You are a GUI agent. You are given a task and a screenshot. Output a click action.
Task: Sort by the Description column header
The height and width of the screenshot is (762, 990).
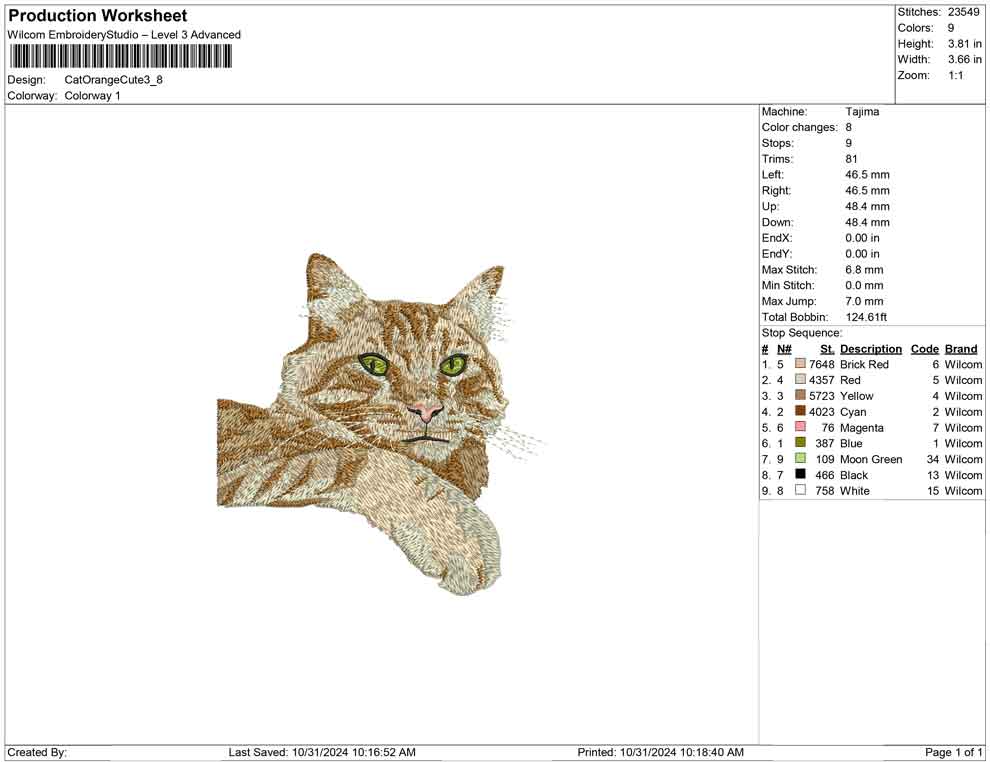[x=870, y=348]
